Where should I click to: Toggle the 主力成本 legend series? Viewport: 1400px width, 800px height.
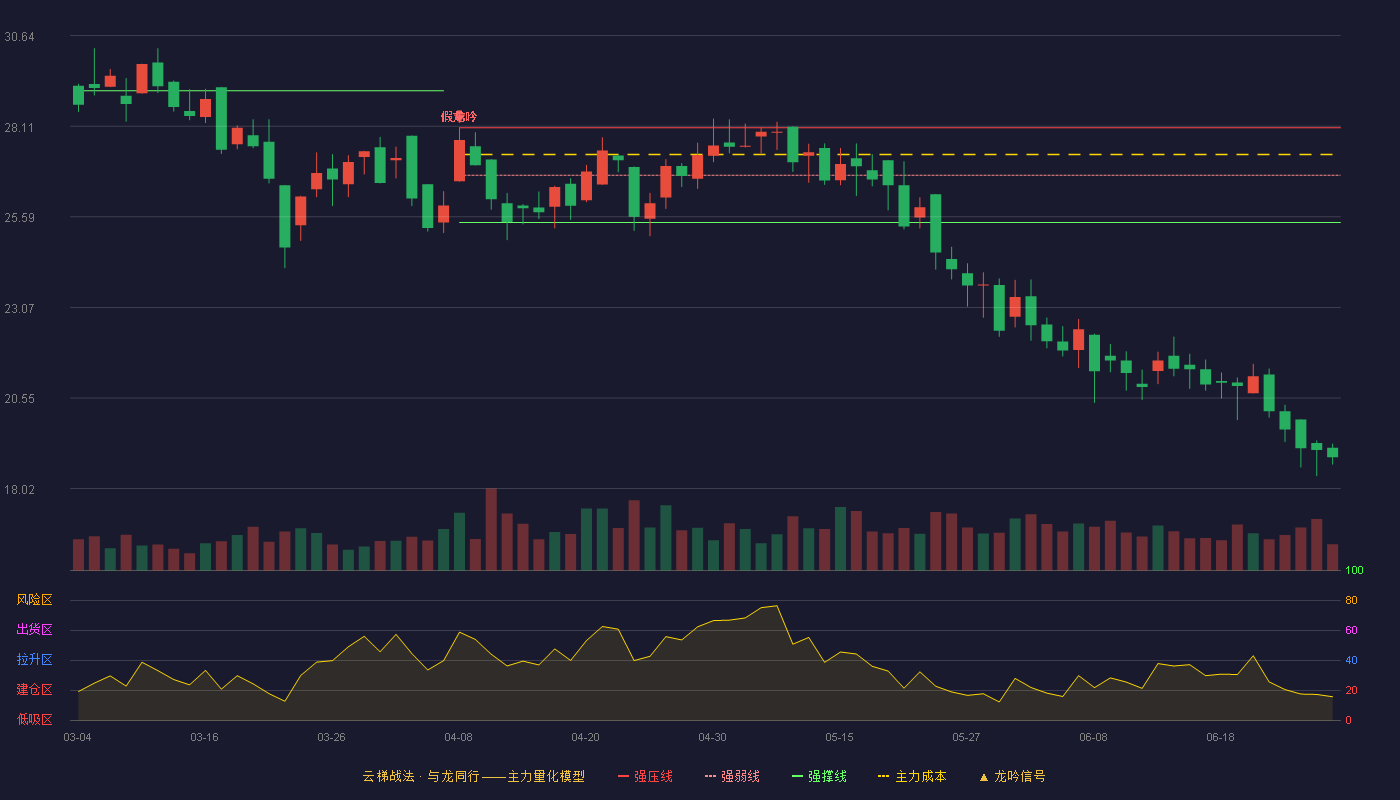click(912, 776)
